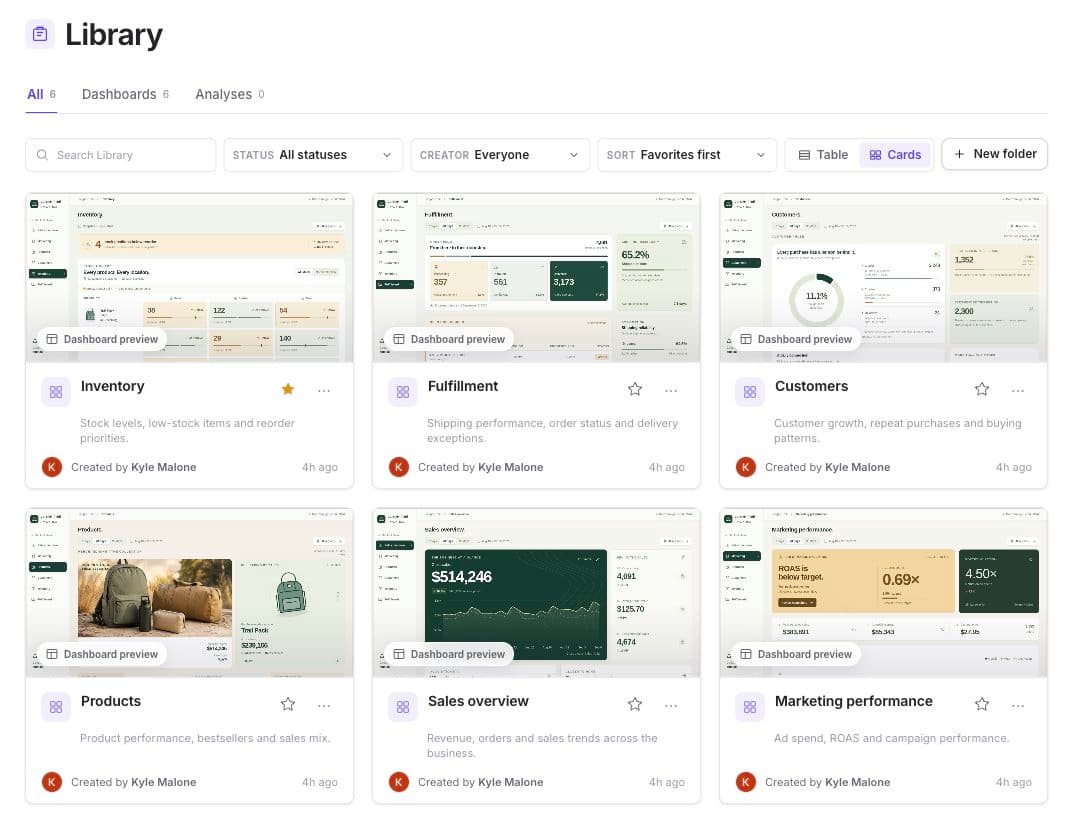The height and width of the screenshot is (828, 1080).
Task: Click Kyle Malone's avatar on Sales overview card
Action: coord(399,782)
